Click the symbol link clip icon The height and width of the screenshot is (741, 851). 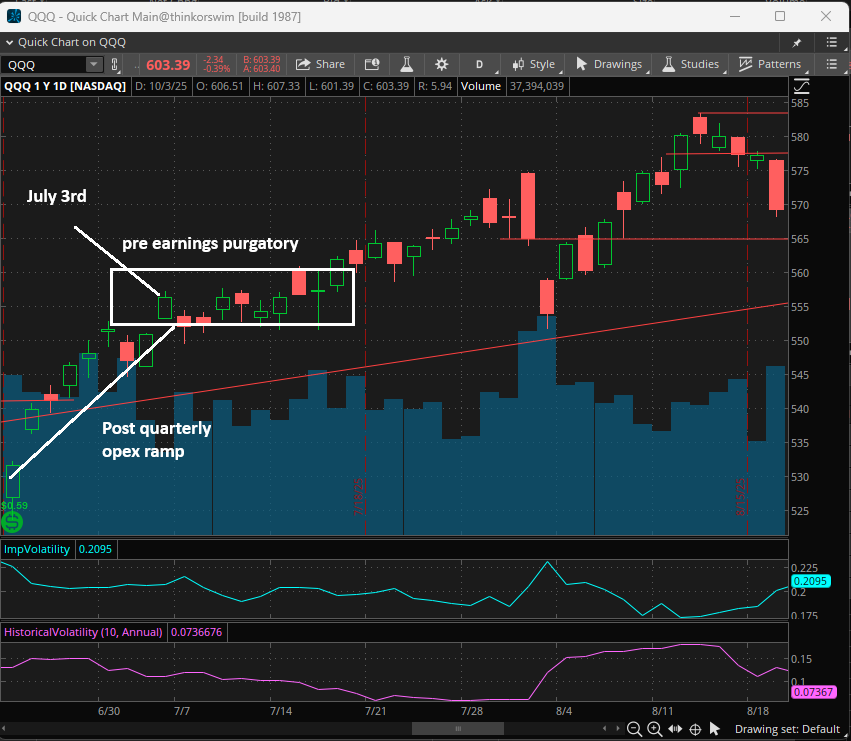[x=115, y=65]
